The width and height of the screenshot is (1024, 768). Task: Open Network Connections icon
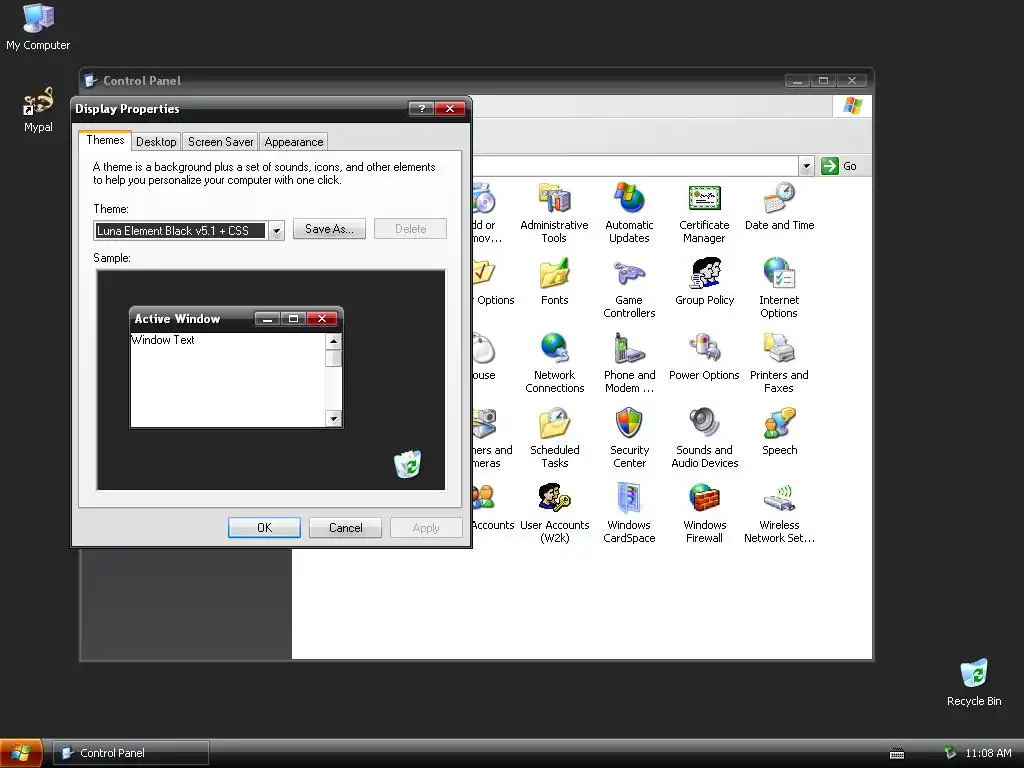click(554, 363)
